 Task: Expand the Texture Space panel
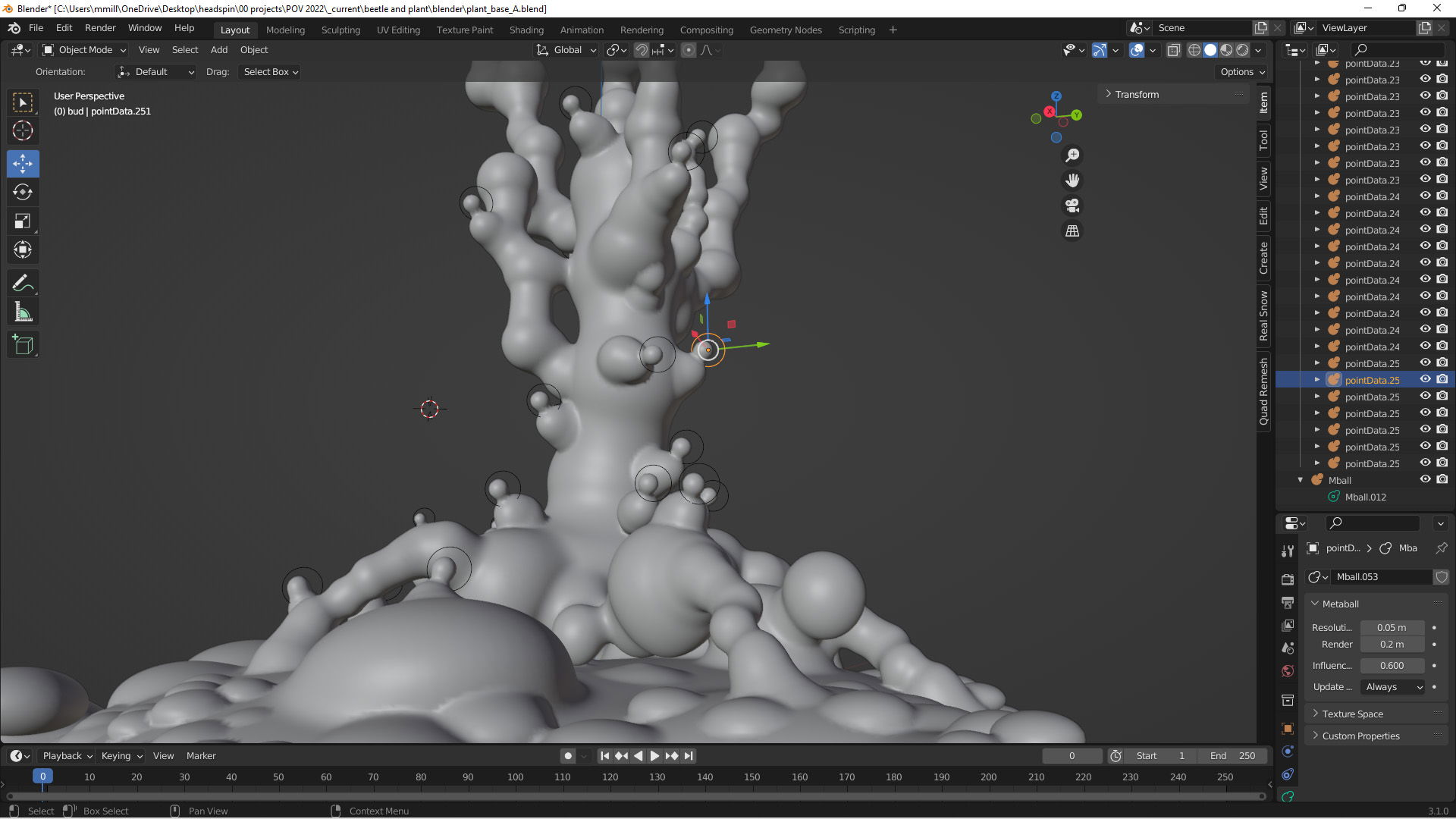pyautogui.click(x=1352, y=714)
